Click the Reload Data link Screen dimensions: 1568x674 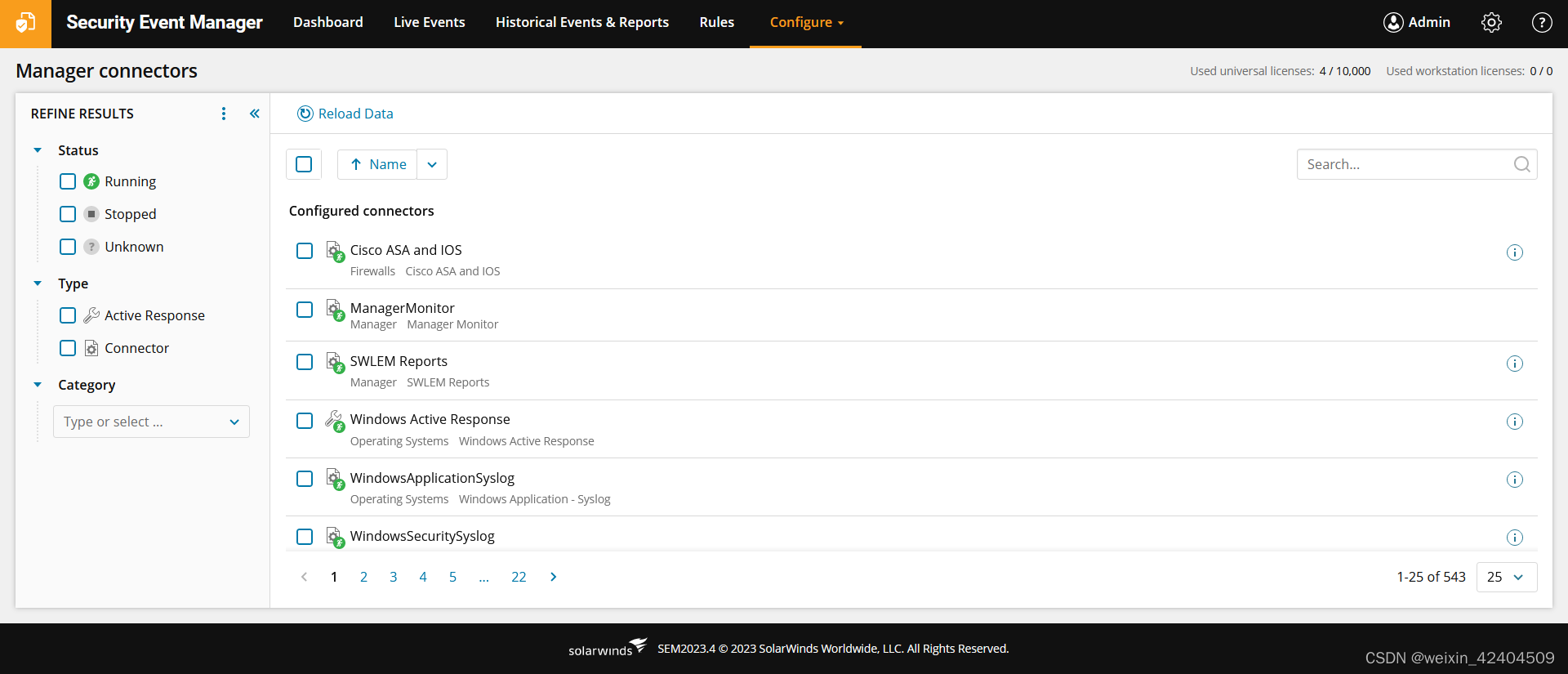[x=356, y=114]
